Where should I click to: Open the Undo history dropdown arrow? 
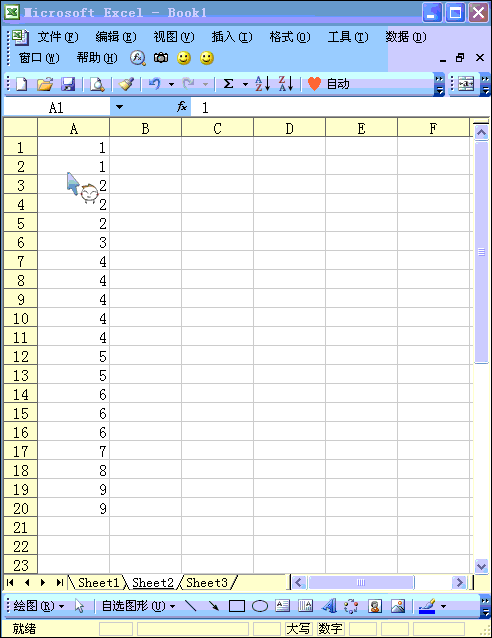pyautogui.click(x=171, y=84)
